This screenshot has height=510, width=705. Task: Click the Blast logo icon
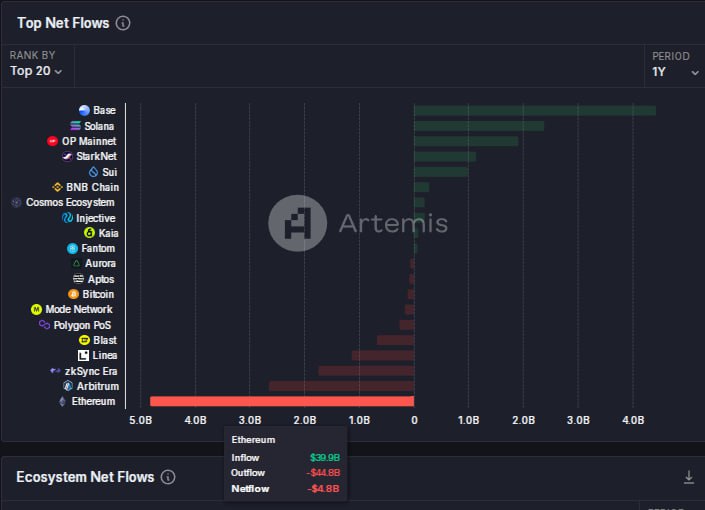click(84, 340)
